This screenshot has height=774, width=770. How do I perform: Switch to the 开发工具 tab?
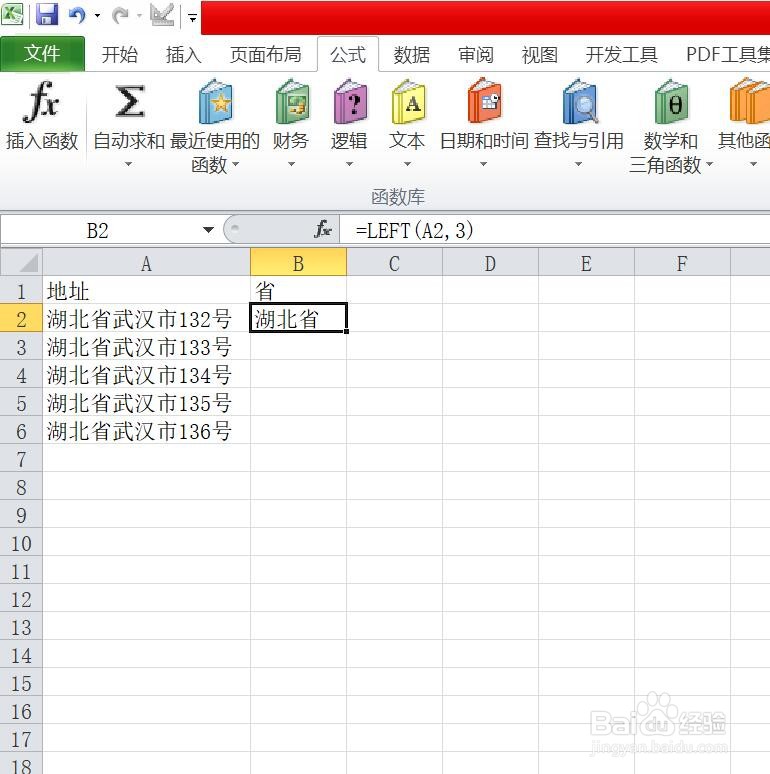point(621,54)
